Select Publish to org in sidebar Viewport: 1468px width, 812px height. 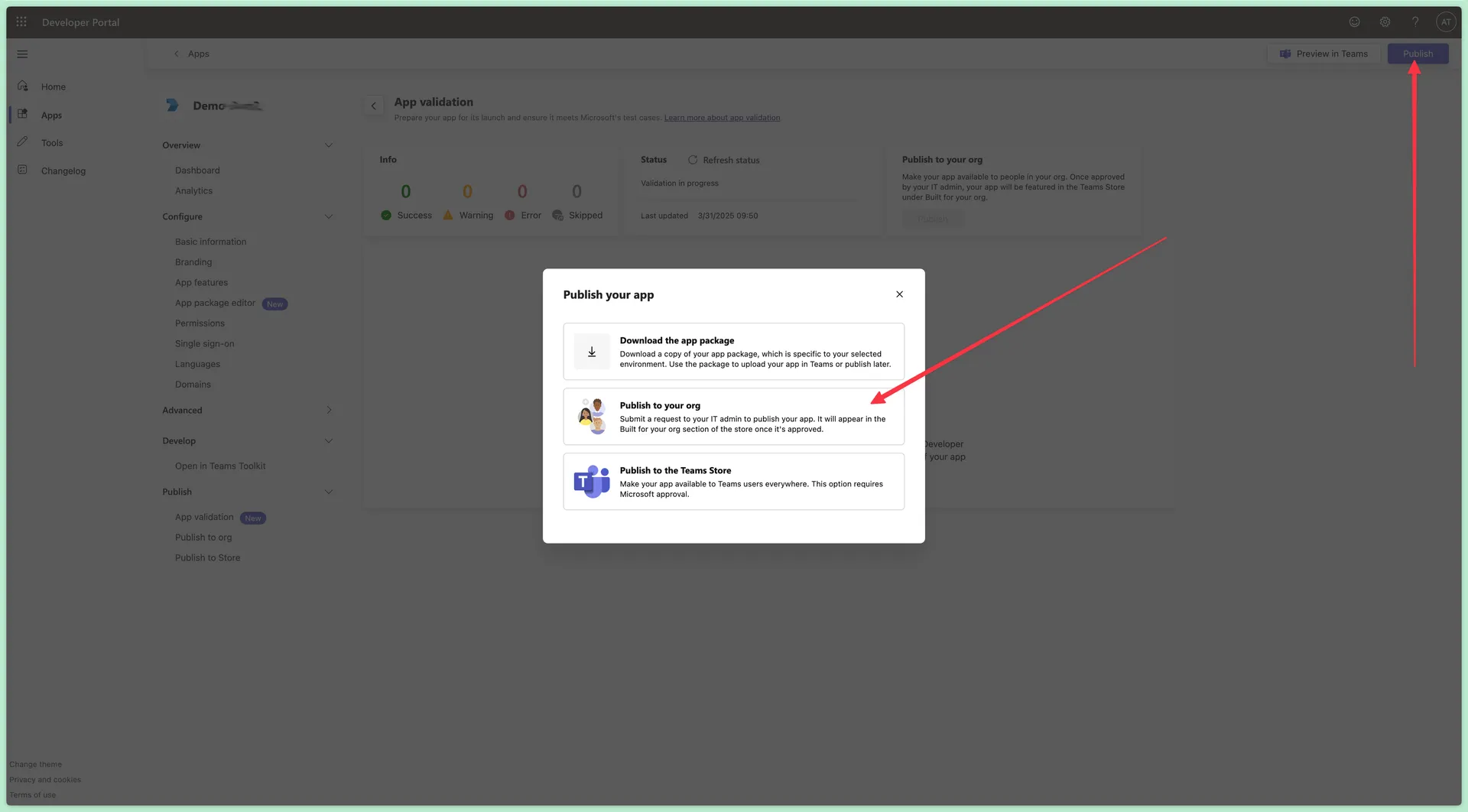click(x=203, y=538)
